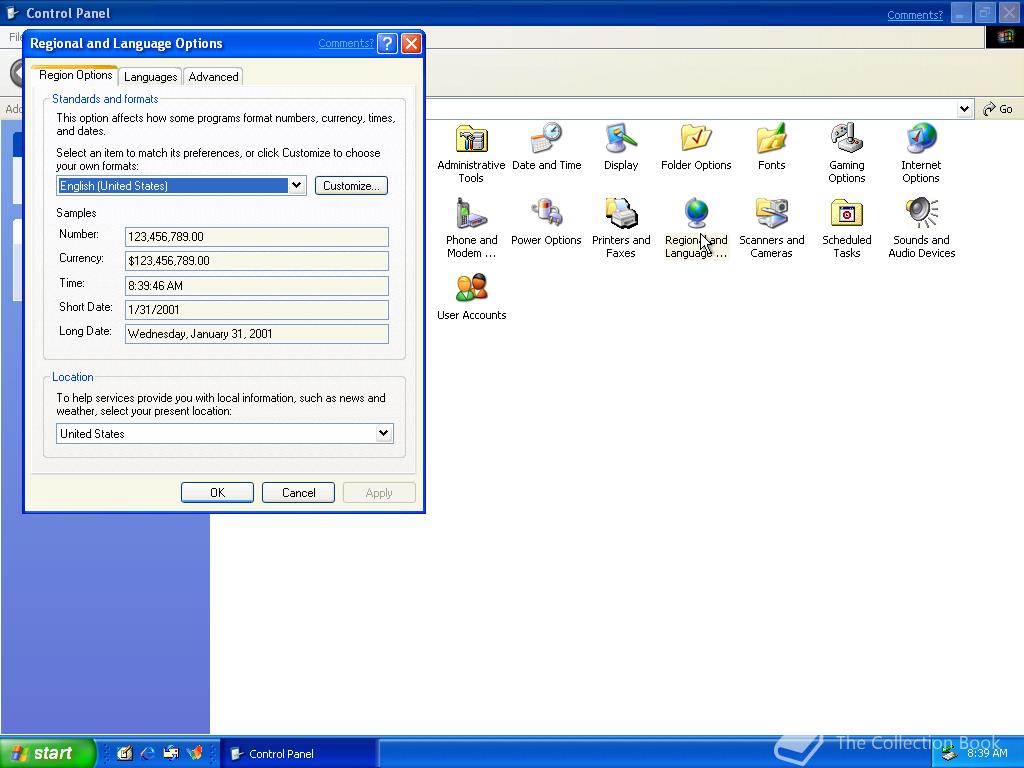
Task: Close the Regional and Language Options dialog
Action: (411, 44)
